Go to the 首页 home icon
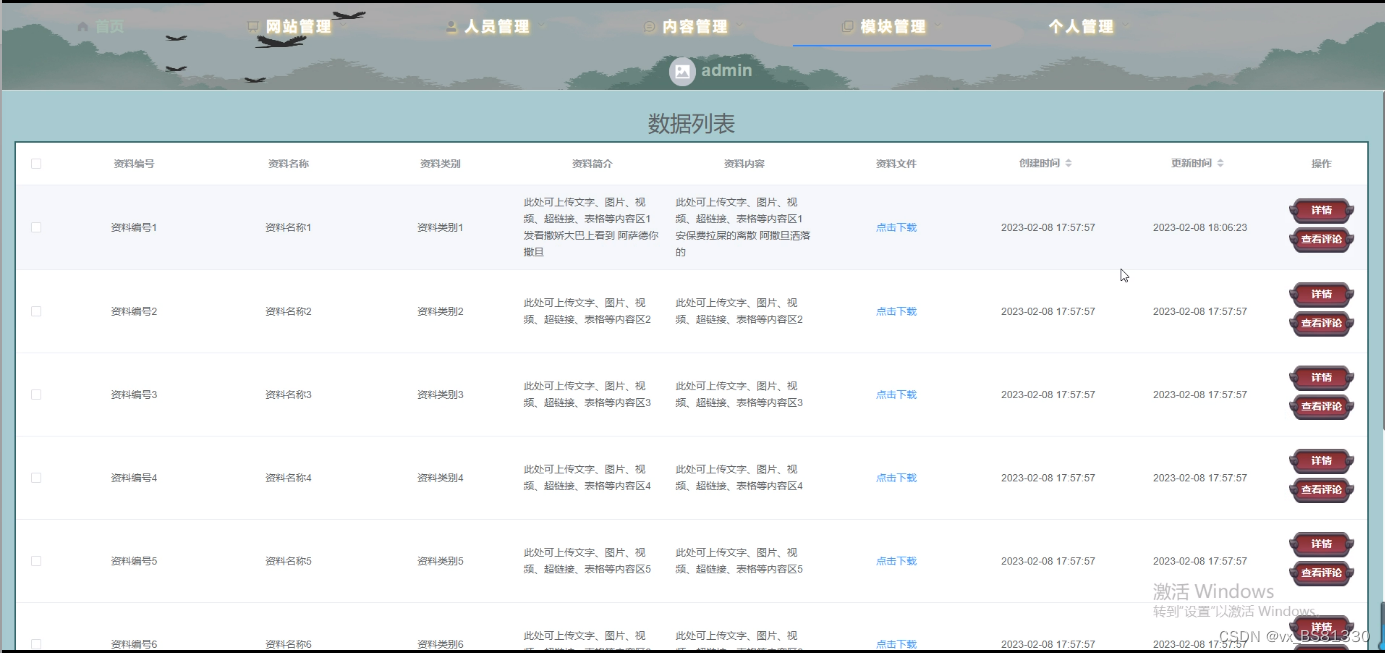 pos(83,27)
